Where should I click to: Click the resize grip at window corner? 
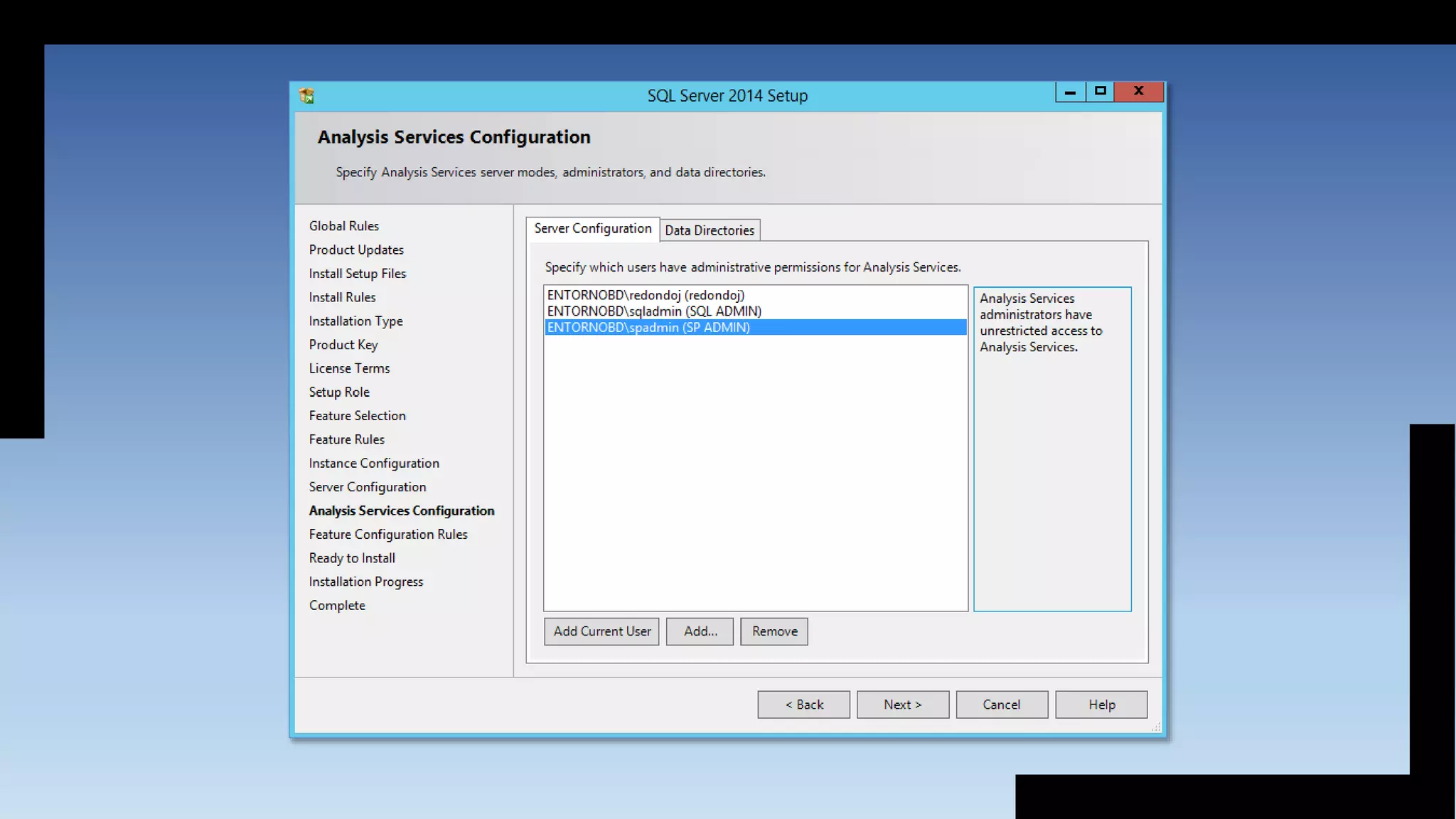(x=1156, y=727)
